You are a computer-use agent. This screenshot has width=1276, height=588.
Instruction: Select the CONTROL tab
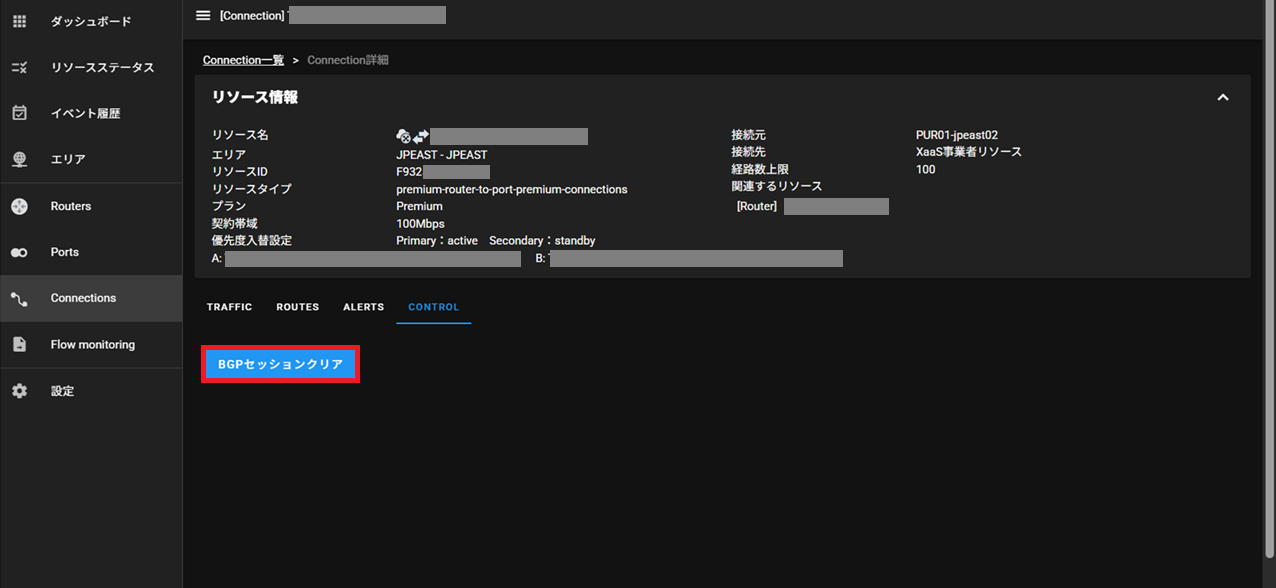(x=433, y=307)
